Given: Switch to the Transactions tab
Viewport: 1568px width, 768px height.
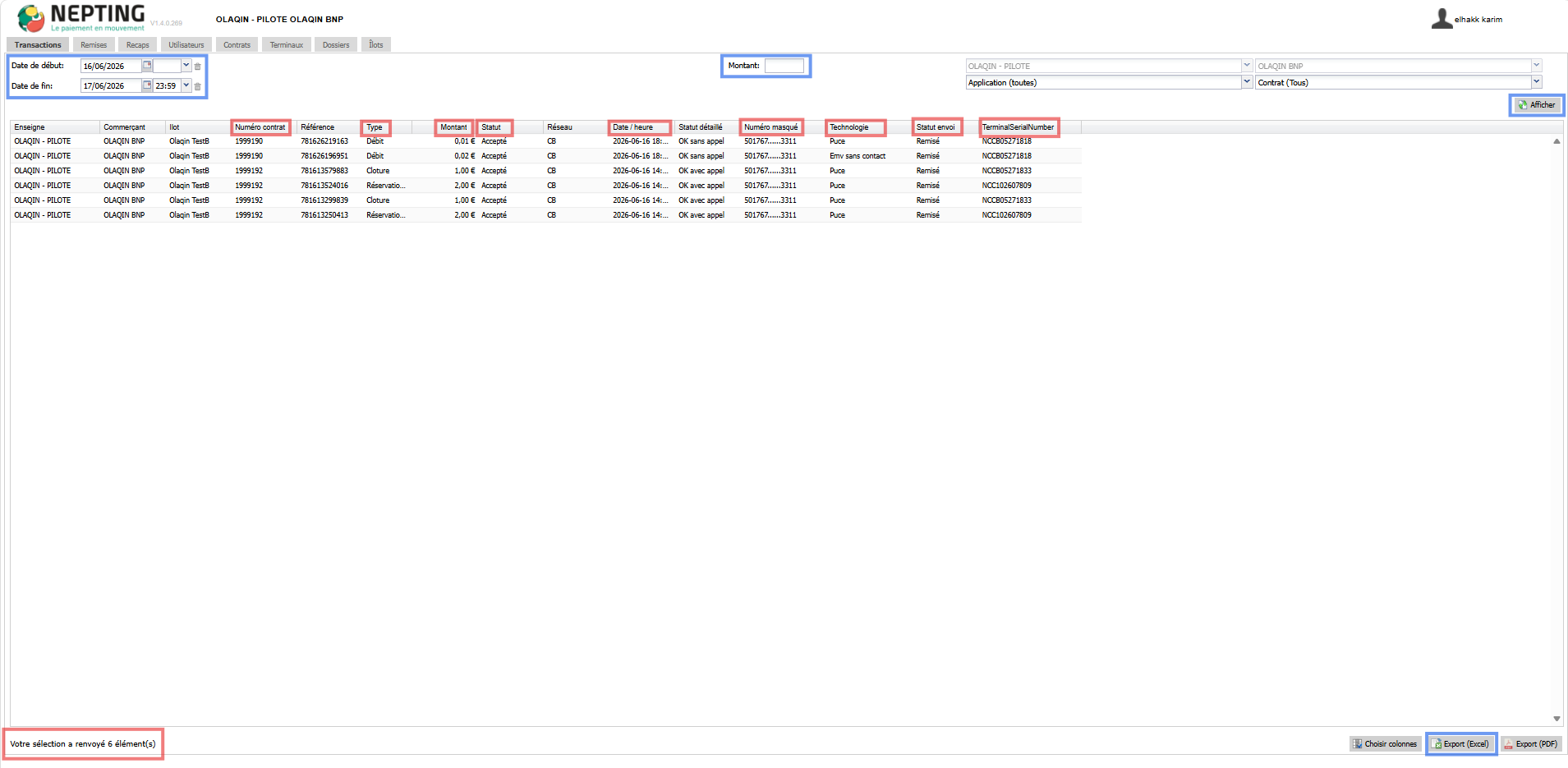Looking at the screenshot, I should (38, 45).
